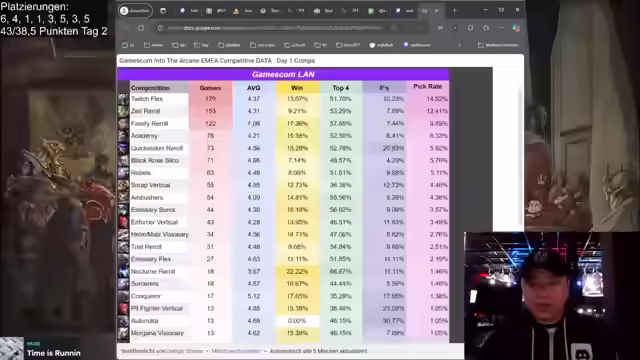Click the music album art thumbnail

11,348
